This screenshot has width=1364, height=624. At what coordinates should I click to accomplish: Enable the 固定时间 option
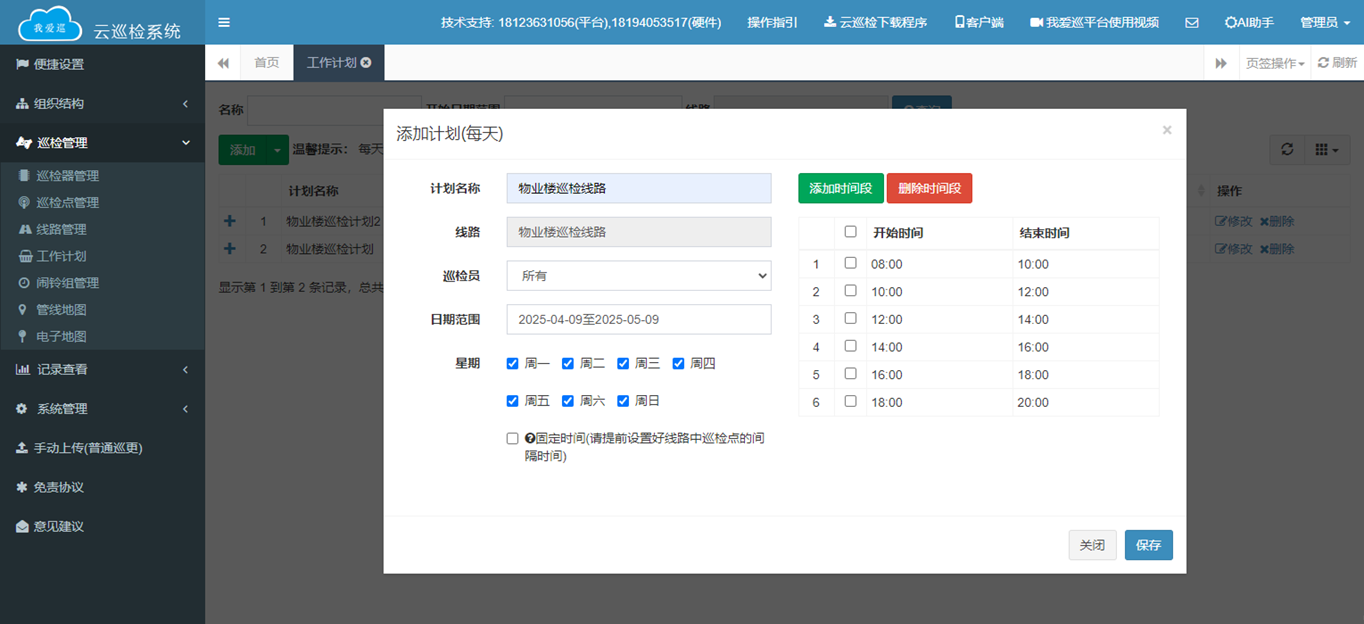[513, 437]
